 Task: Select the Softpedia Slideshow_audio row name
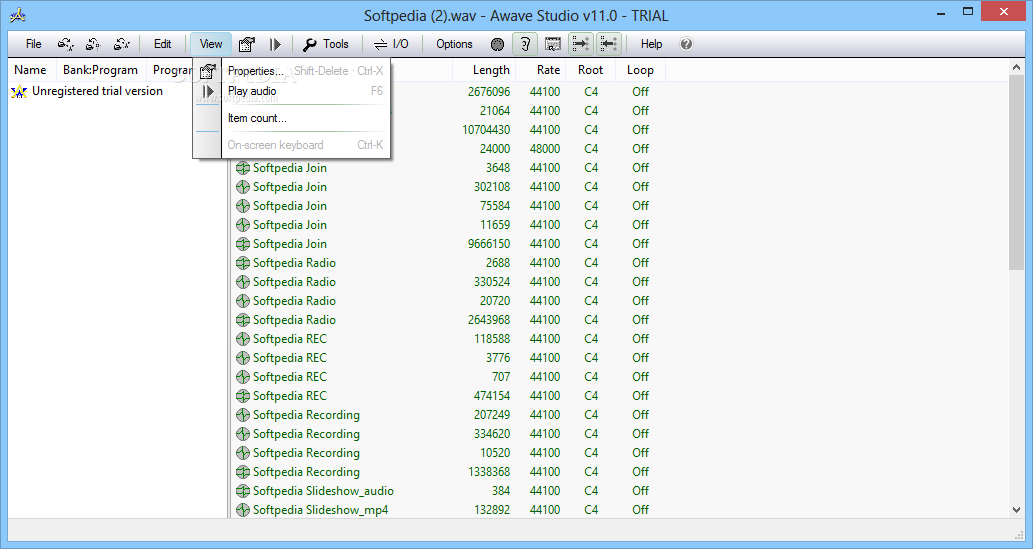[323, 491]
